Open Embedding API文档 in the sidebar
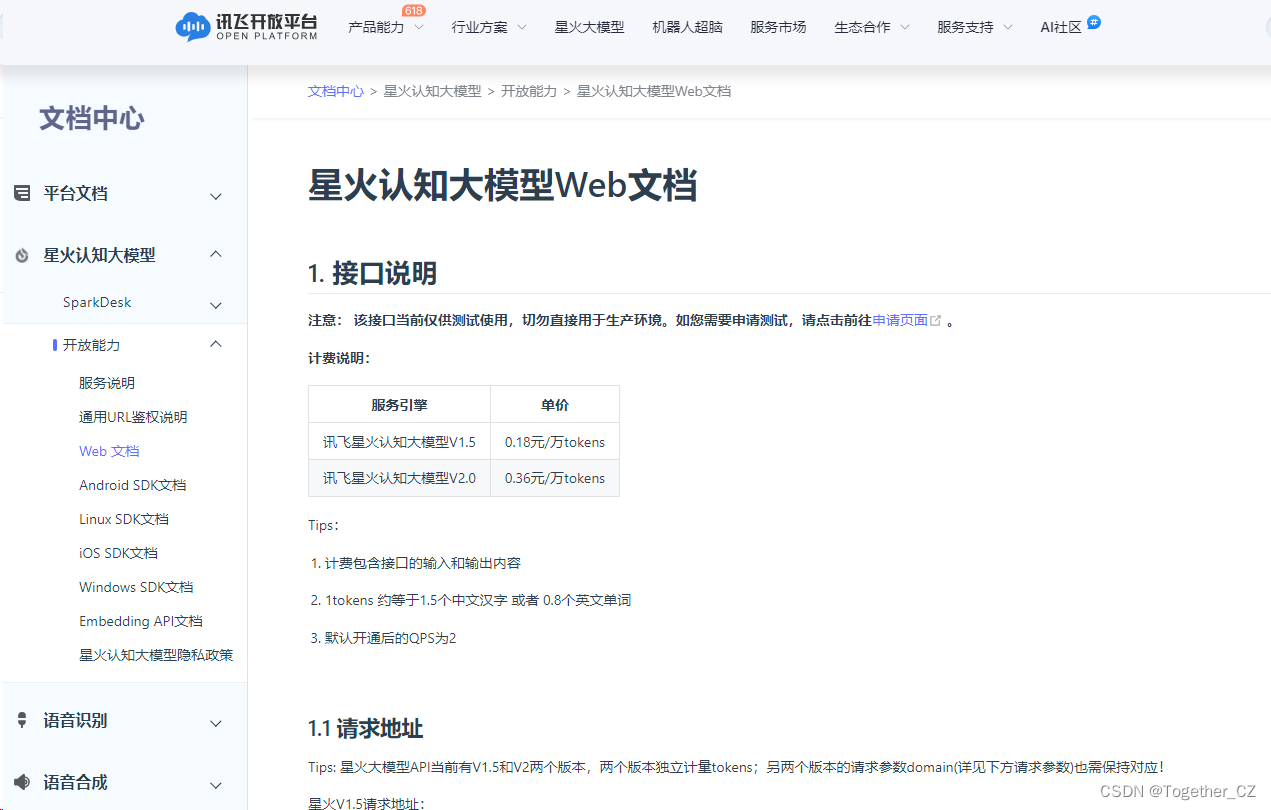 141,621
